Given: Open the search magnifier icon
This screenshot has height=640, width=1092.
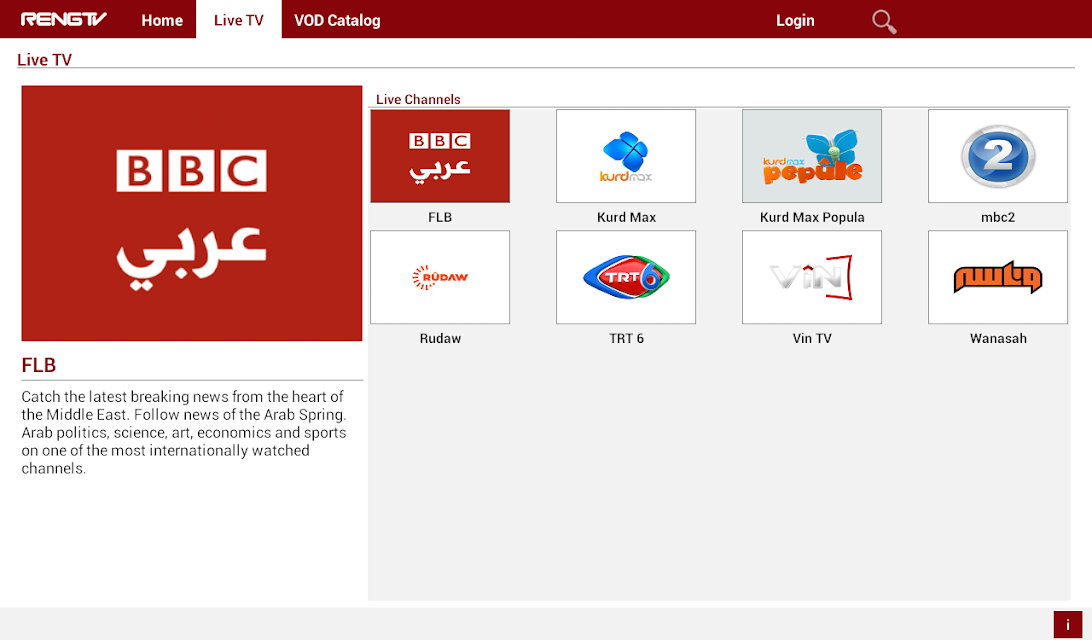Looking at the screenshot, I should 884,22.
